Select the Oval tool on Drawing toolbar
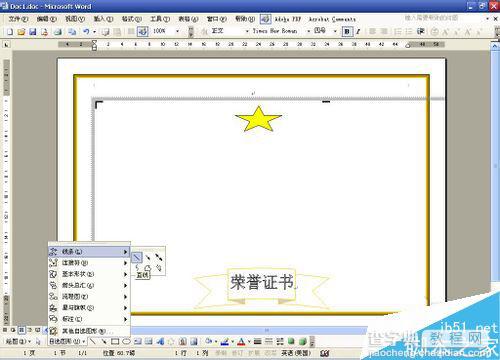The width and height of the screenshot is (500, 360). [x=126, y=341]
